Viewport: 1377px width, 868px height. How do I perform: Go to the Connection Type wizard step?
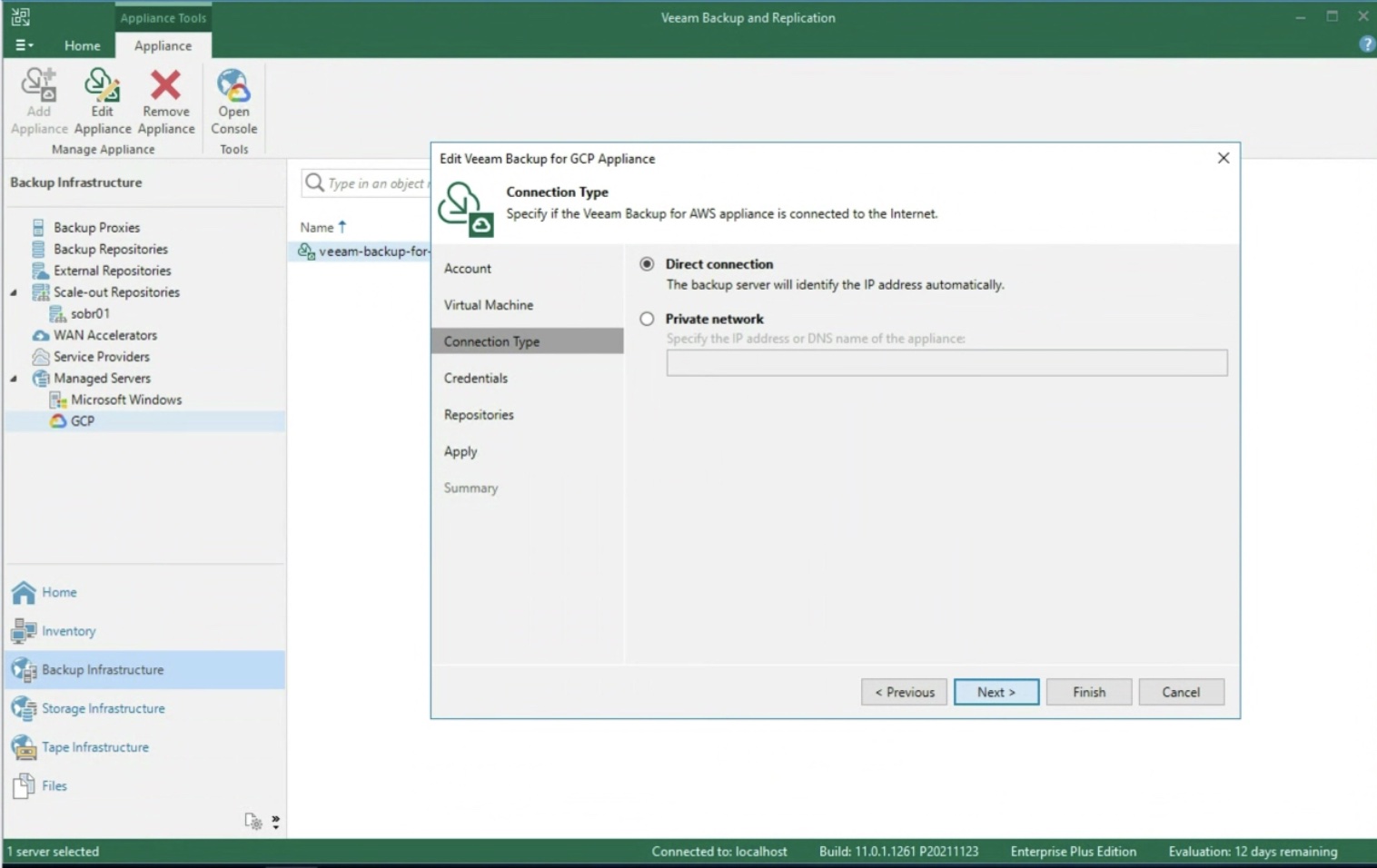[527, 341]
